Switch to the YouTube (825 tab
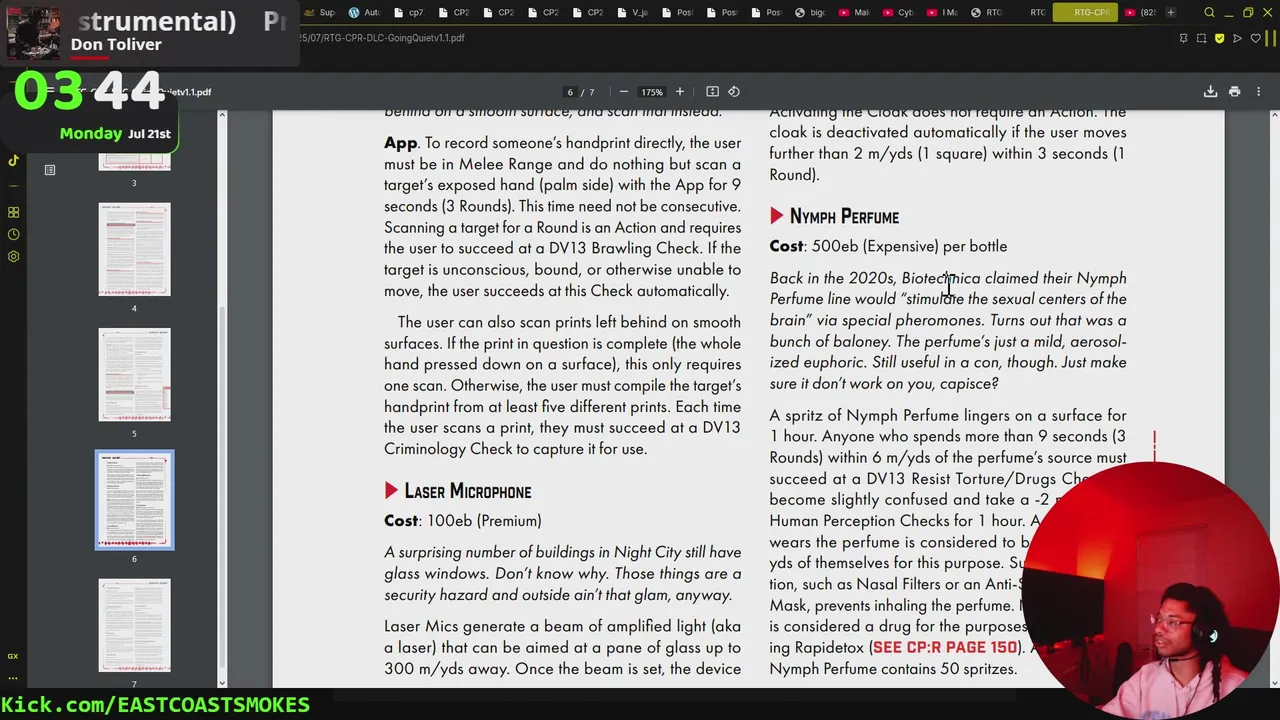Image resolution: width=1280 pixels, height=720 pixels. tap(1139, 13)
